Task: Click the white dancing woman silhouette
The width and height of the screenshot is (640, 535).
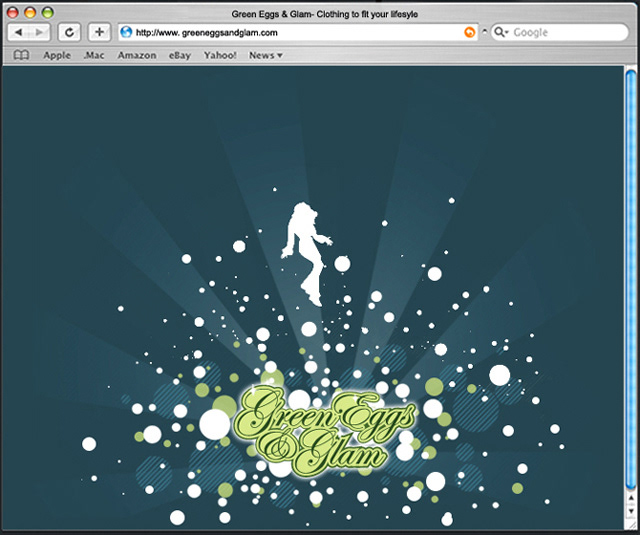Action: (307, 253)
